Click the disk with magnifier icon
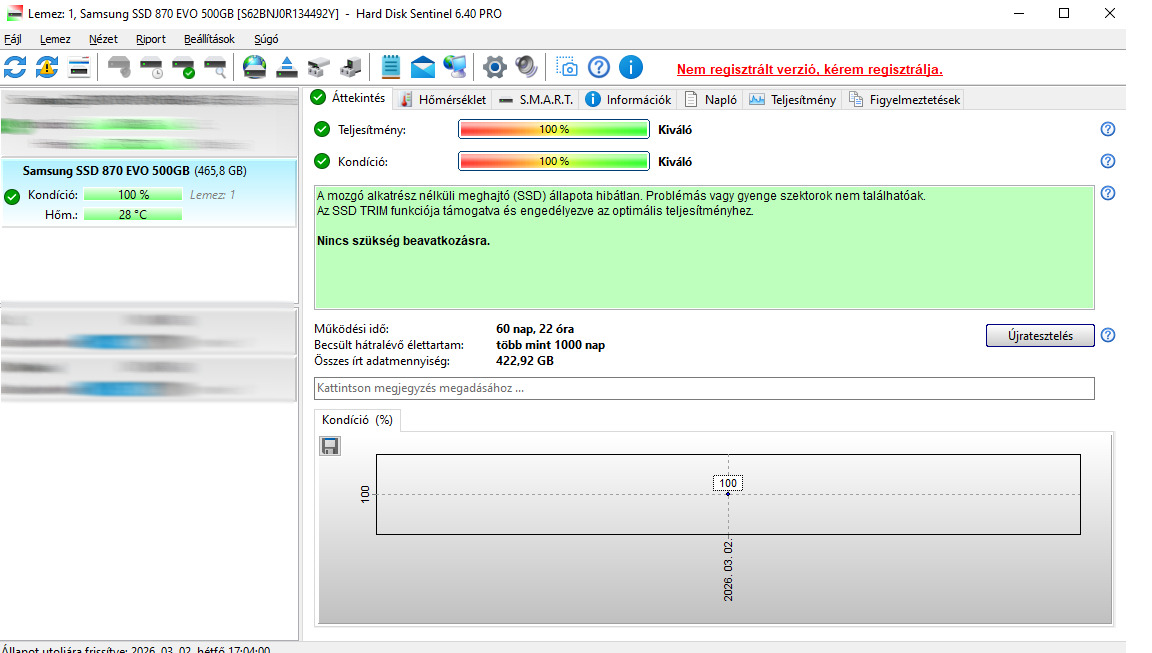 point(215,68)
